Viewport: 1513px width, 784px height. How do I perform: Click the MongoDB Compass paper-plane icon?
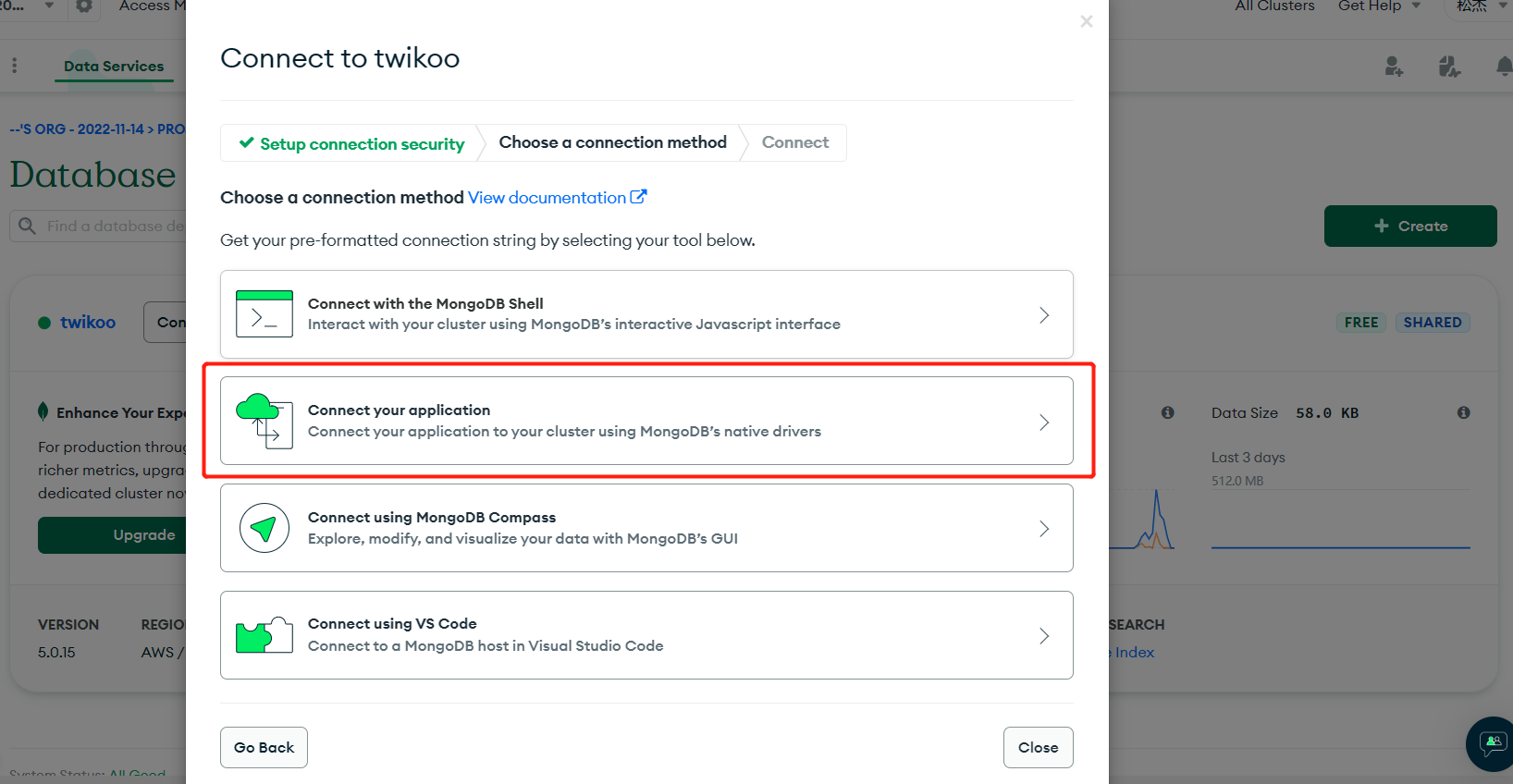[x=264, y=528]
